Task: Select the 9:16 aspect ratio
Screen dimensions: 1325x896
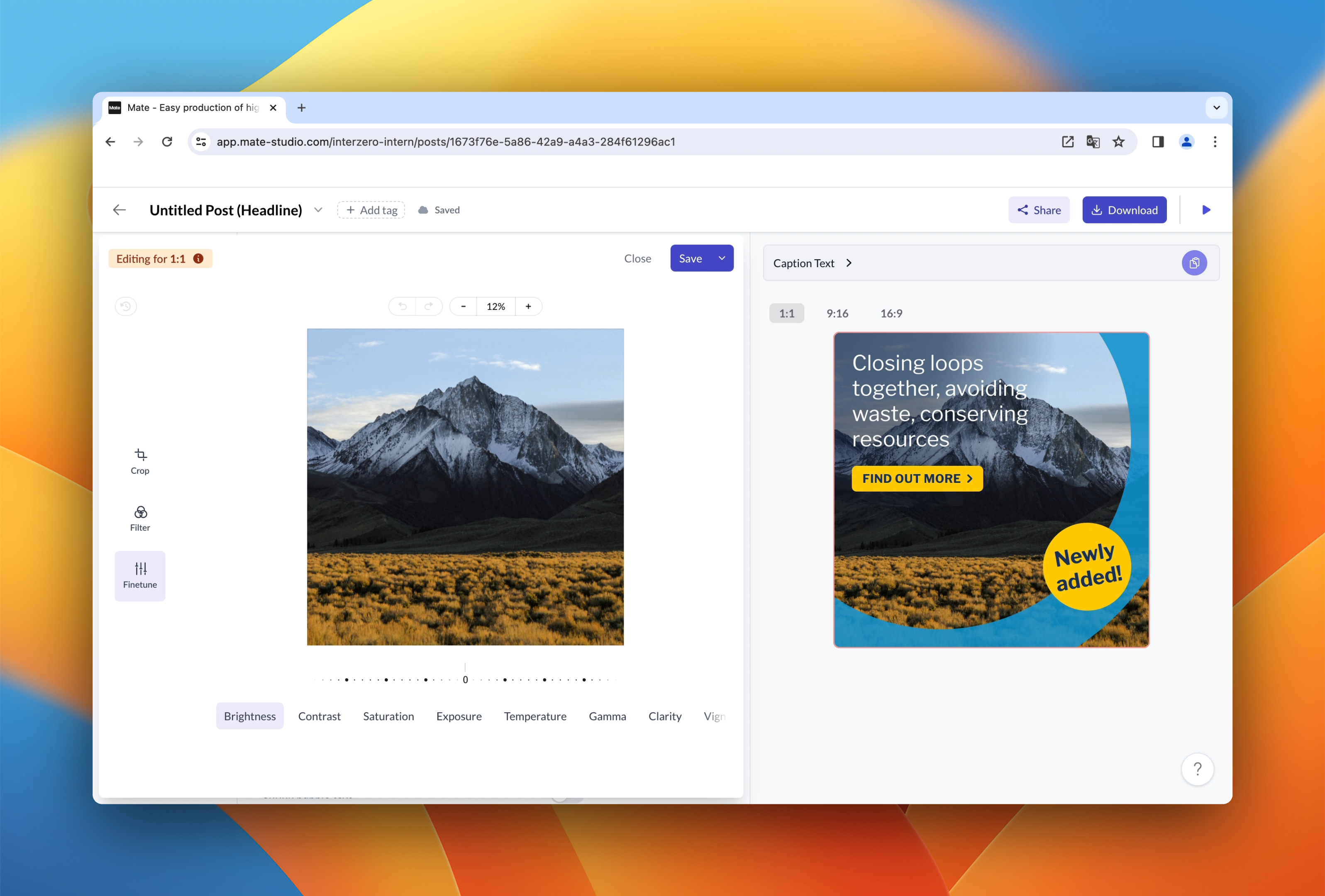Action: 837,313
